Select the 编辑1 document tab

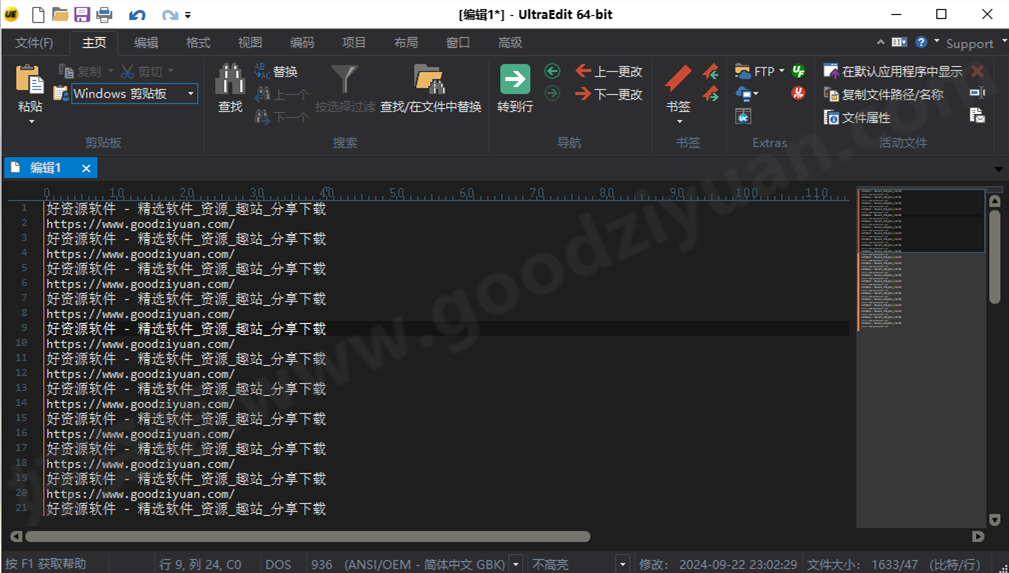[x=44, y=168]
